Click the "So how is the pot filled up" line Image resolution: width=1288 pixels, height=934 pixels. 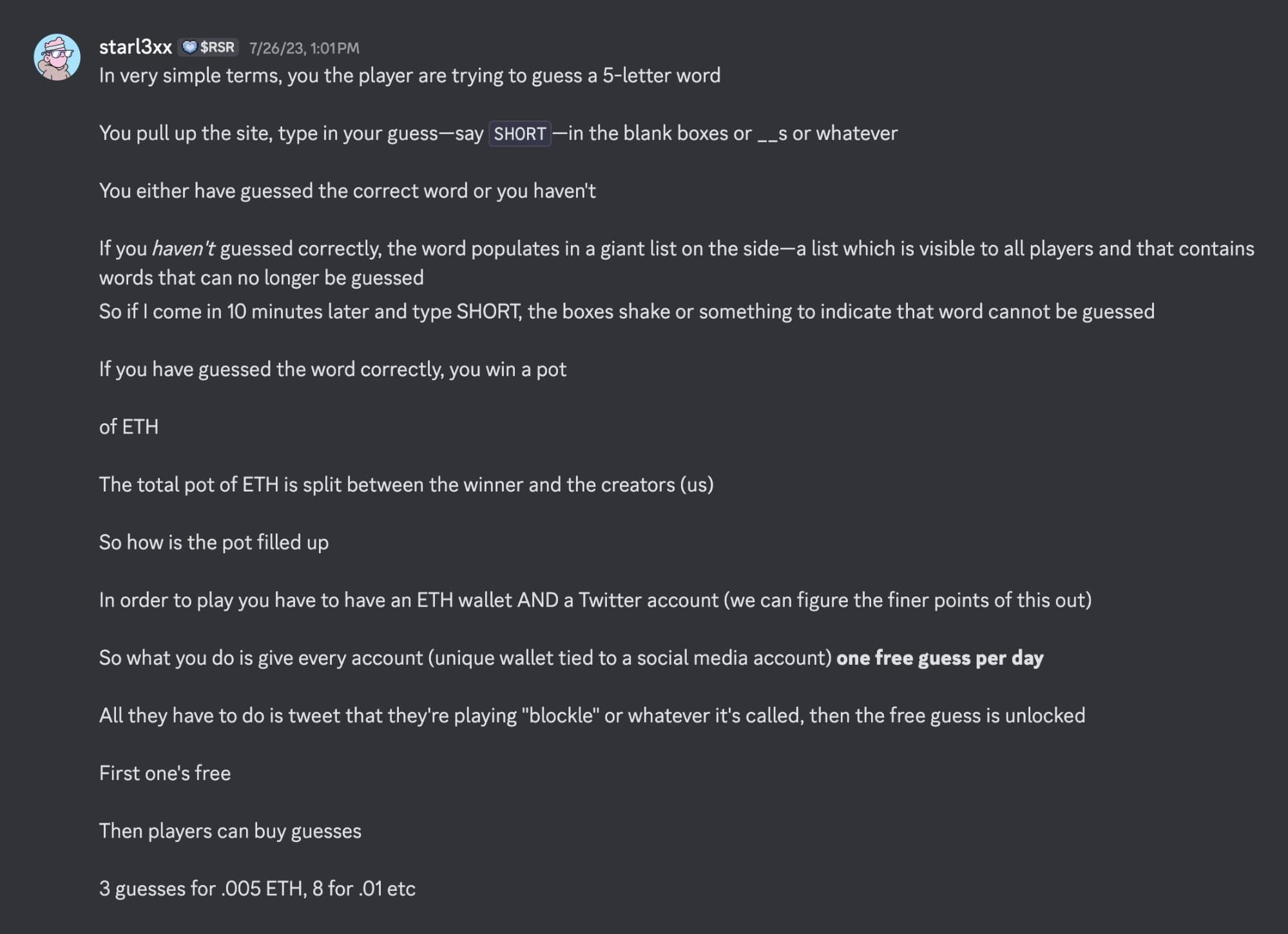point(214,542)
